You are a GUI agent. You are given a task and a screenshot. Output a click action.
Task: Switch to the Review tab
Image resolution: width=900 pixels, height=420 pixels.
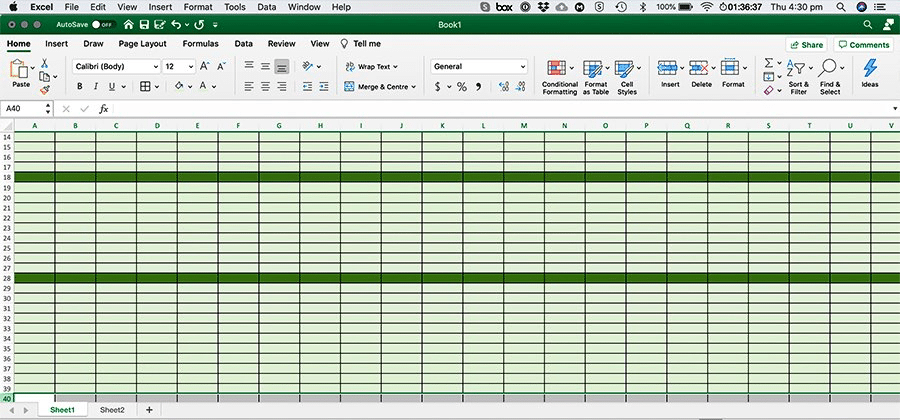(281, 44)
